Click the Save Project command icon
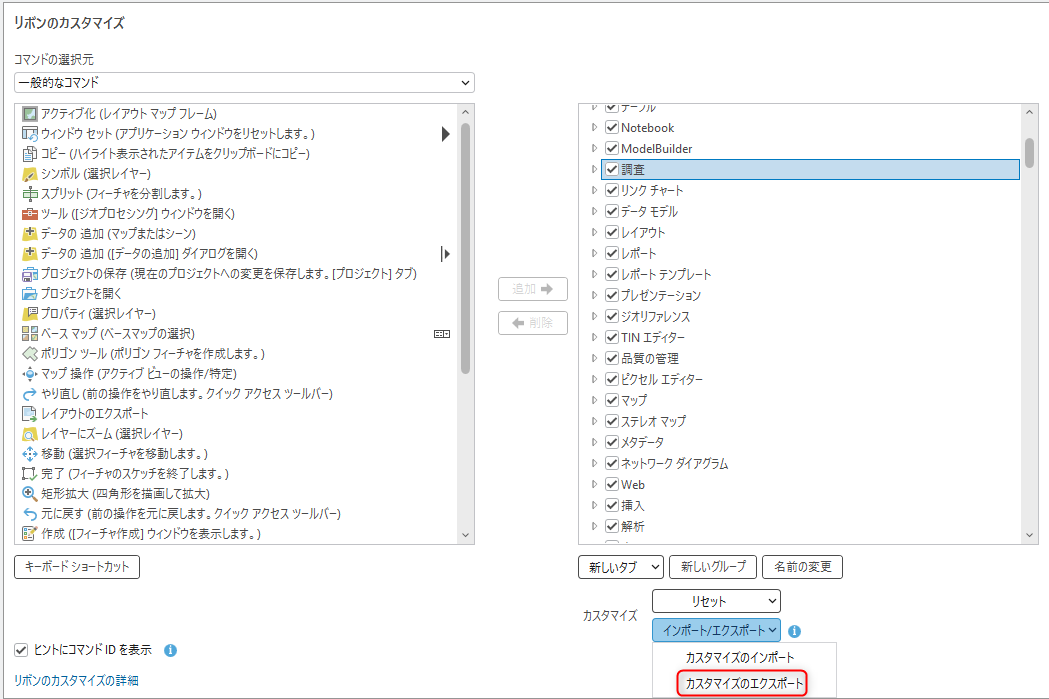This screenshot has height=699, width=1049. point(29,273)
